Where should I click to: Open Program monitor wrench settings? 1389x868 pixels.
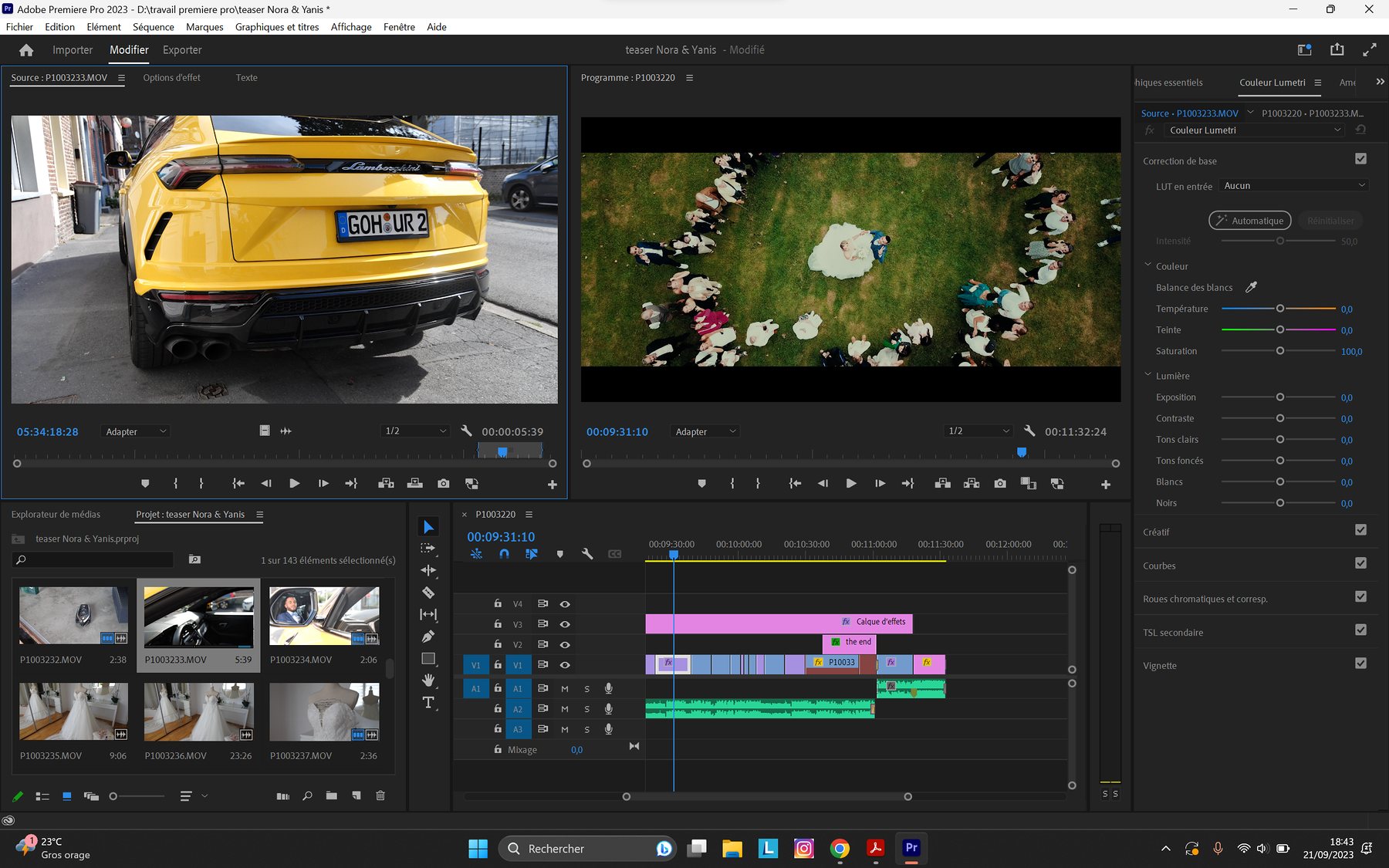[1029, 431]
